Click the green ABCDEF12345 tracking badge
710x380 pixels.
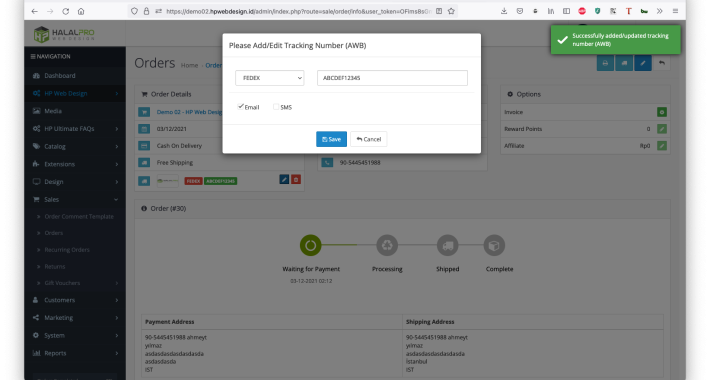click(221, 181)
